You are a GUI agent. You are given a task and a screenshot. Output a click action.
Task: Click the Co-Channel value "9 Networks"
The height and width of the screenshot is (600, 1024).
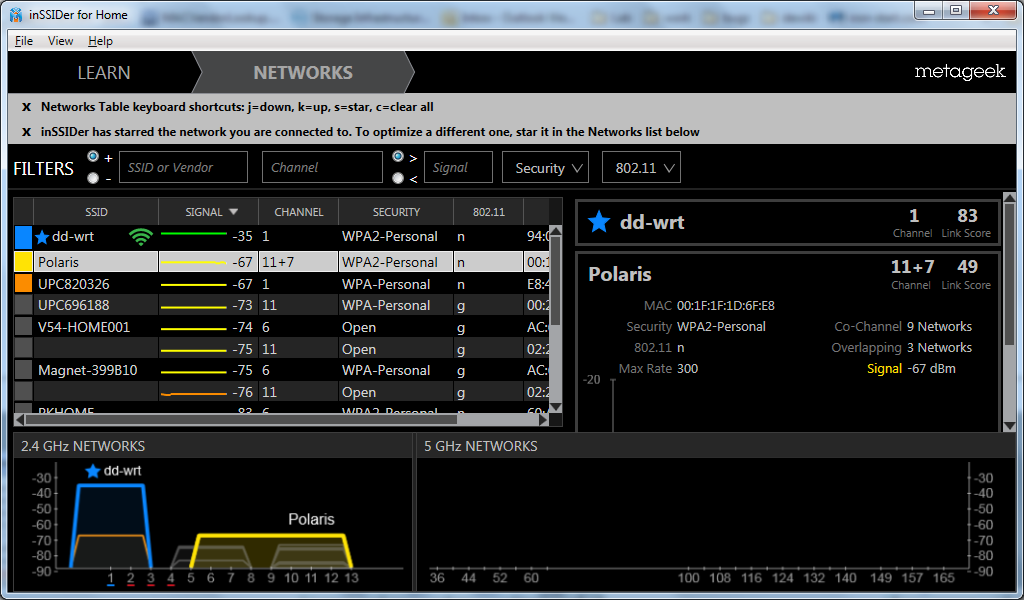[939, 326]
